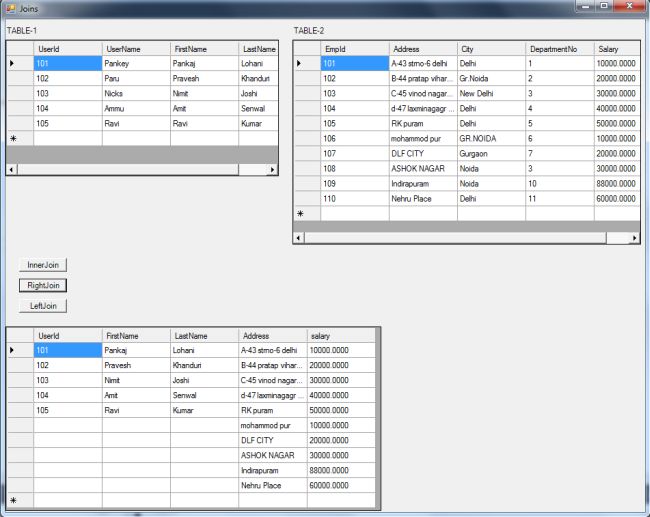The height and width of the screenshot is (517, 650).
Task: Click Table-2 EmpId column header
Action: 355,49
